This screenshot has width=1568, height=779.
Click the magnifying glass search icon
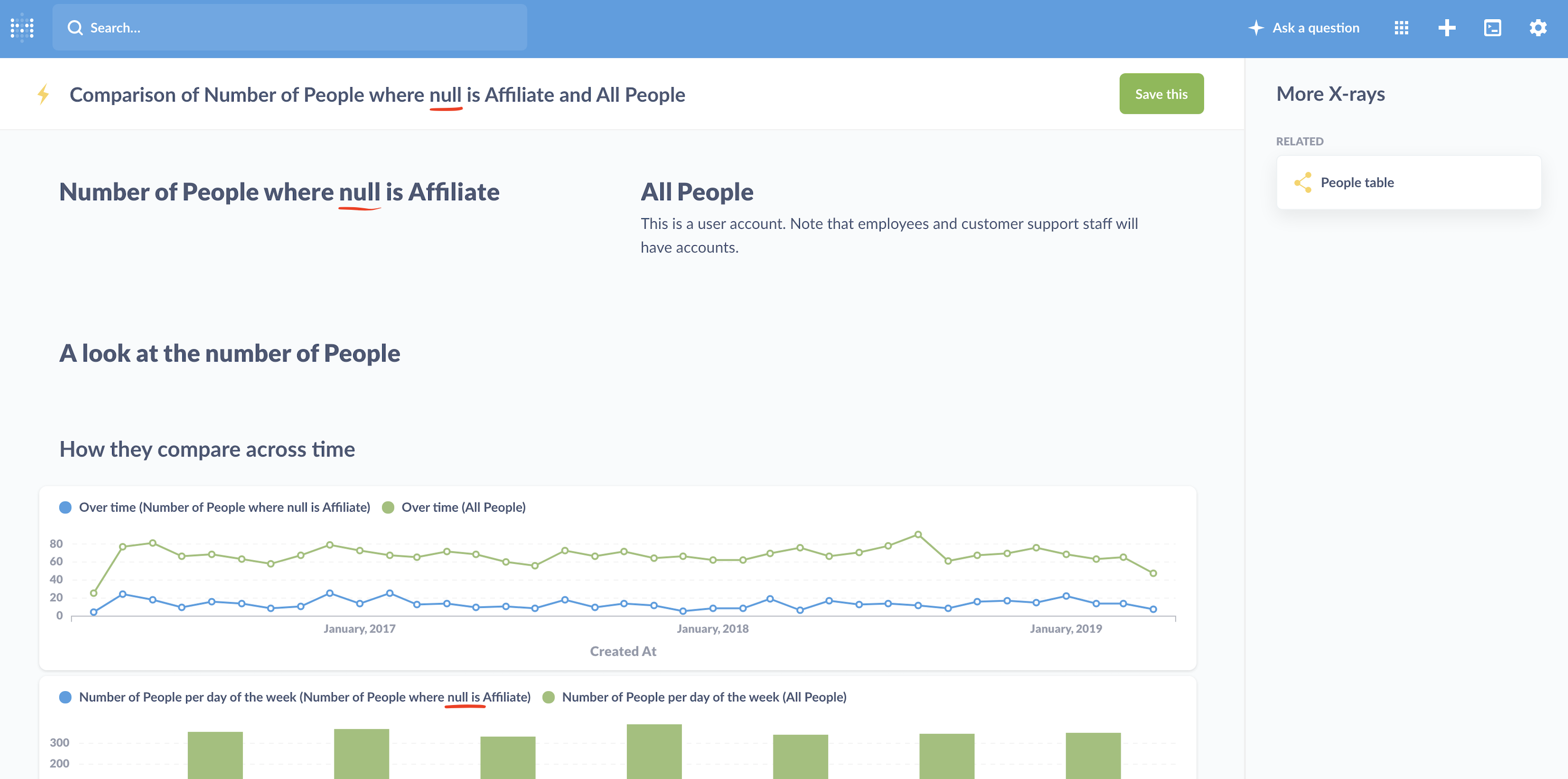(76, 27)
